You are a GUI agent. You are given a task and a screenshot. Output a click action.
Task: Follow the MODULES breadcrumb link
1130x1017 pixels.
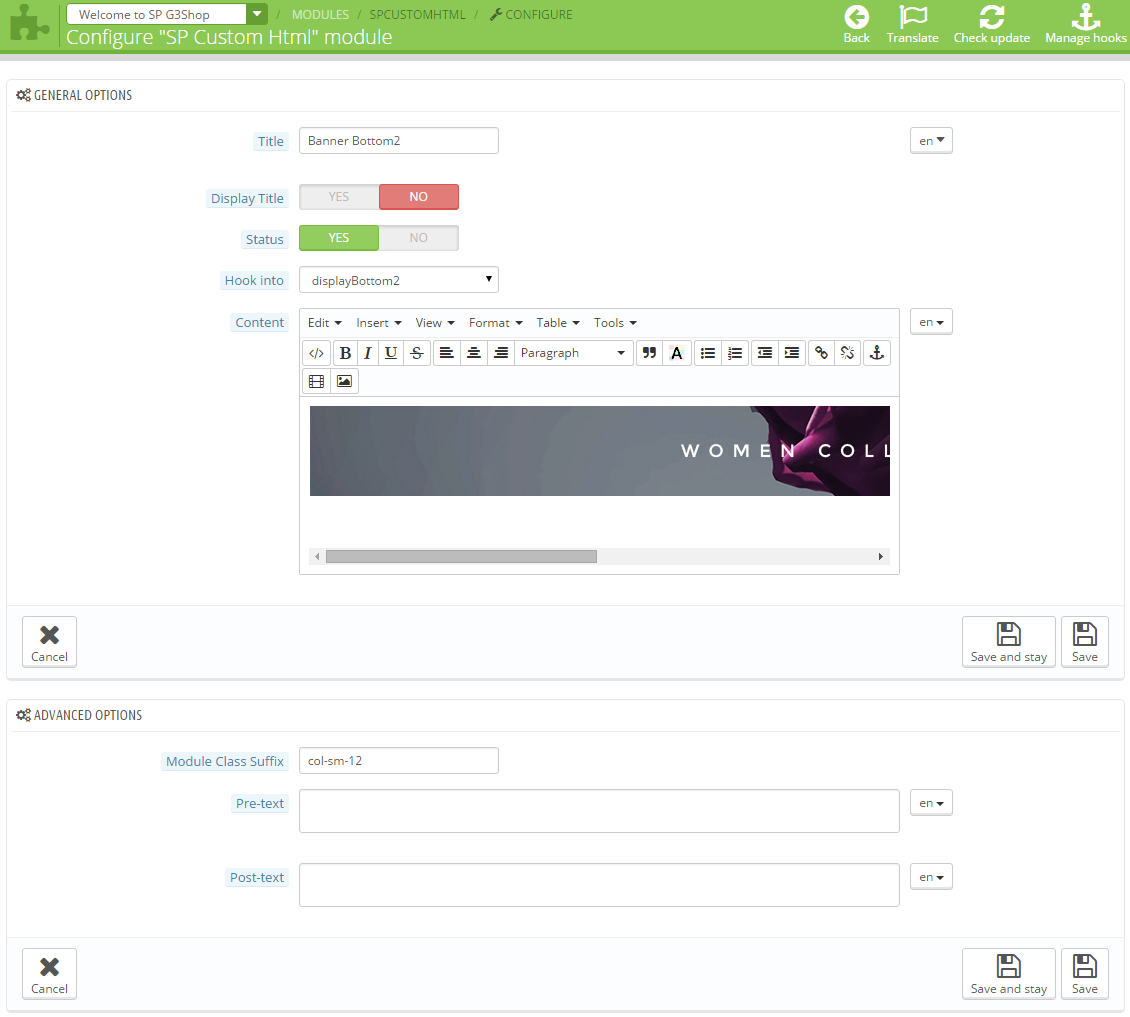(x=320, y=14)
